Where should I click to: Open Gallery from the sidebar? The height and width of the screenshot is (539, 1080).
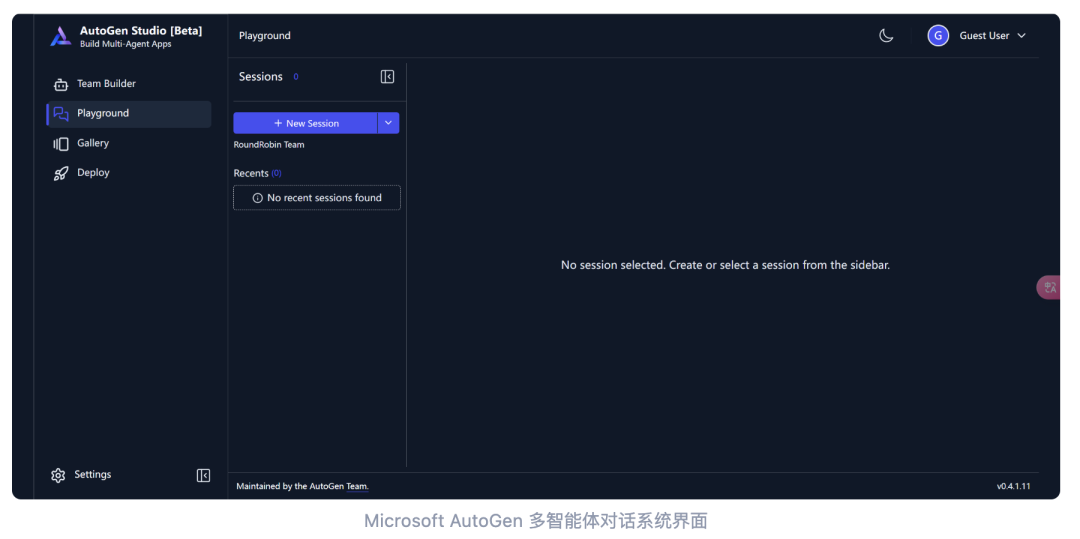[x=129, y=143]
